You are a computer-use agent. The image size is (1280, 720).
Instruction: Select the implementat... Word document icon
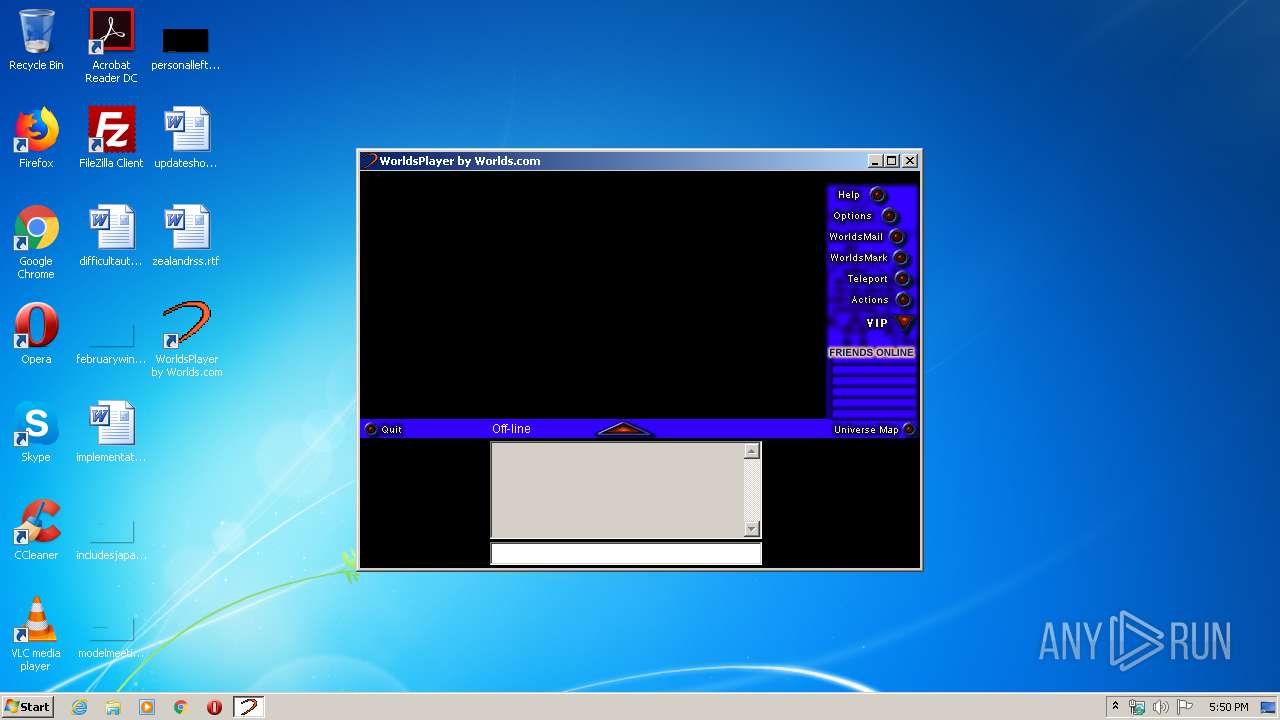pos(111,432)
